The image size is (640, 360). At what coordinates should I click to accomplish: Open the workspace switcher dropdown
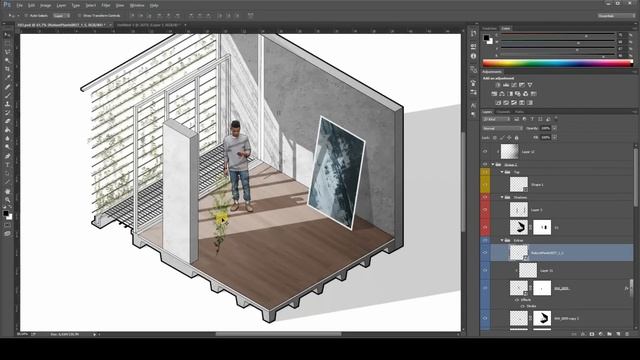point(616,16)
